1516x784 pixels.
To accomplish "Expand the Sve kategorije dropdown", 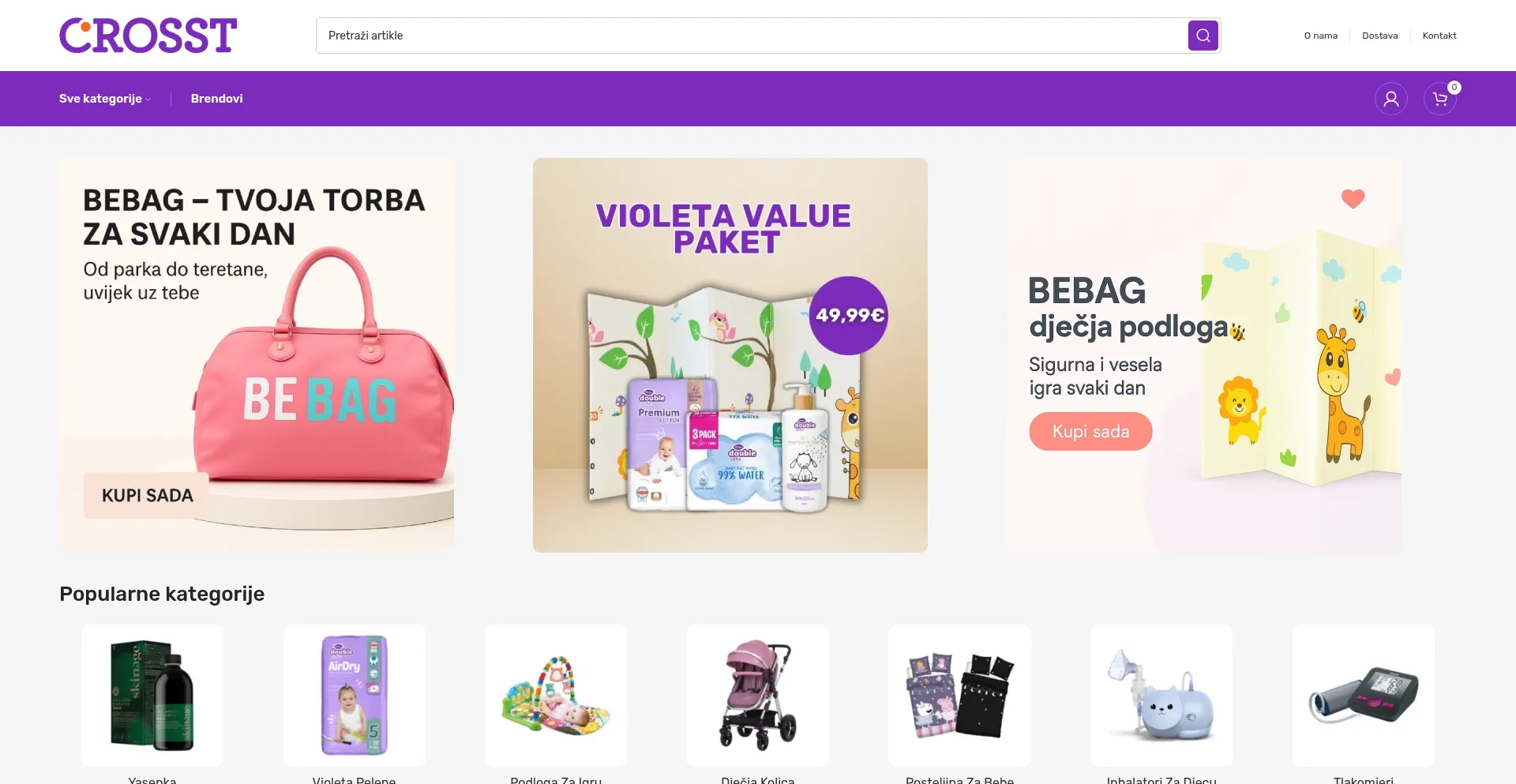I will point(104,99).
